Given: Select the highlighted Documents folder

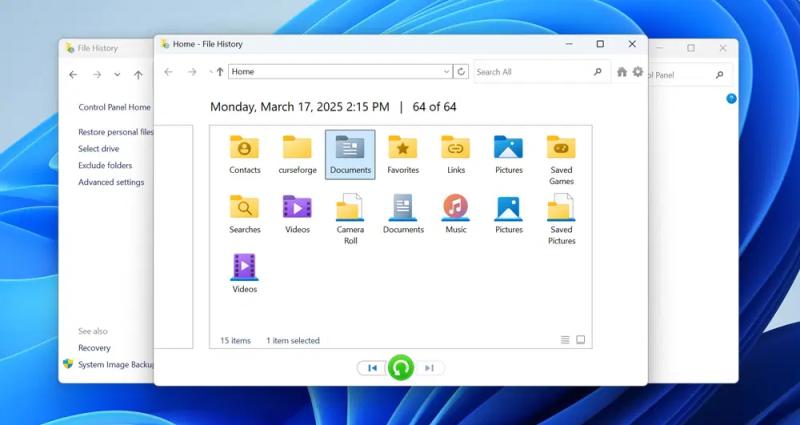Looking at the screenshot, I should [x=350, y=154].
